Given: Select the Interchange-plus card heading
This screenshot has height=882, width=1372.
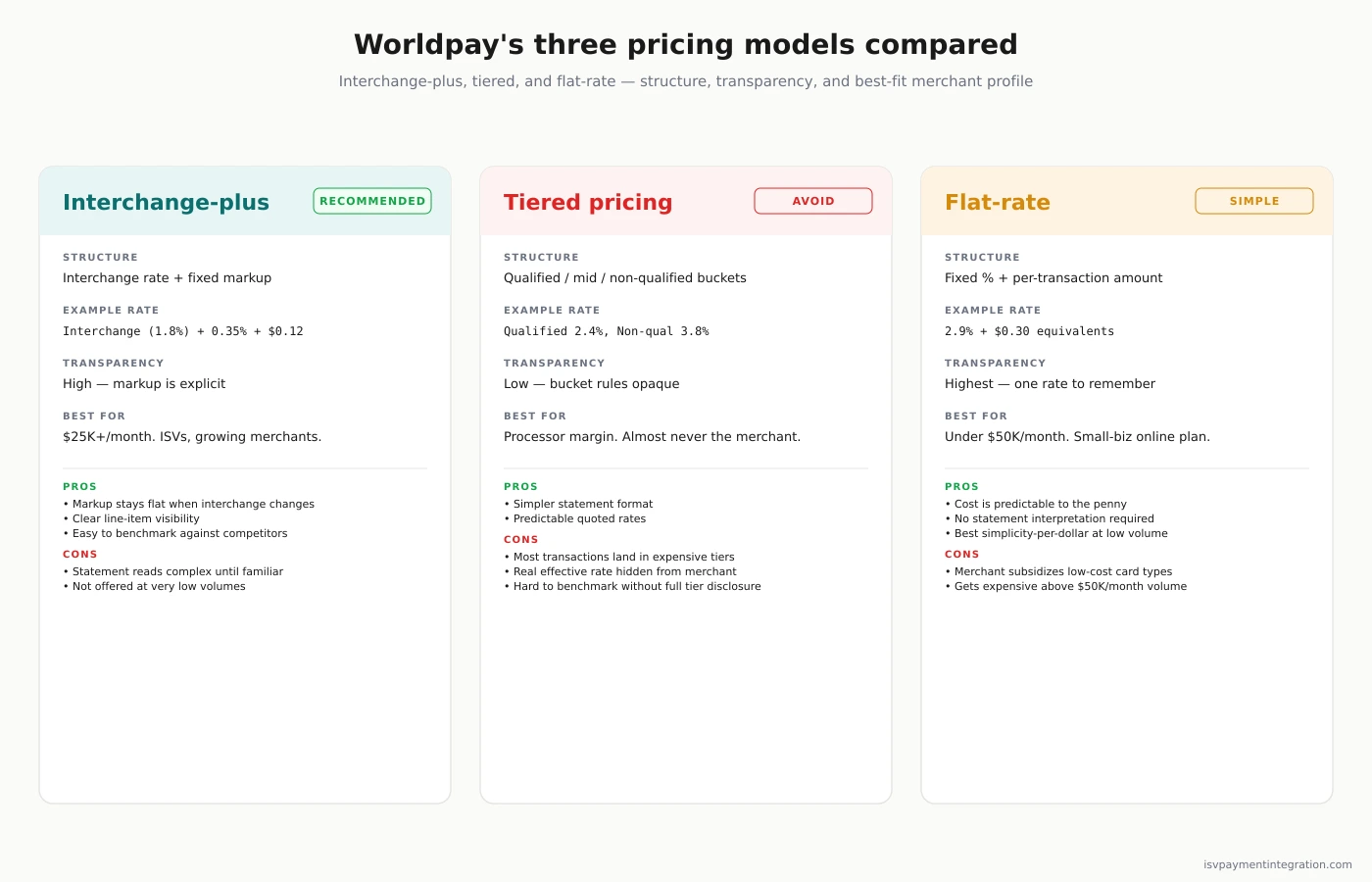Looking at the screenshot, I should (166, 202).
